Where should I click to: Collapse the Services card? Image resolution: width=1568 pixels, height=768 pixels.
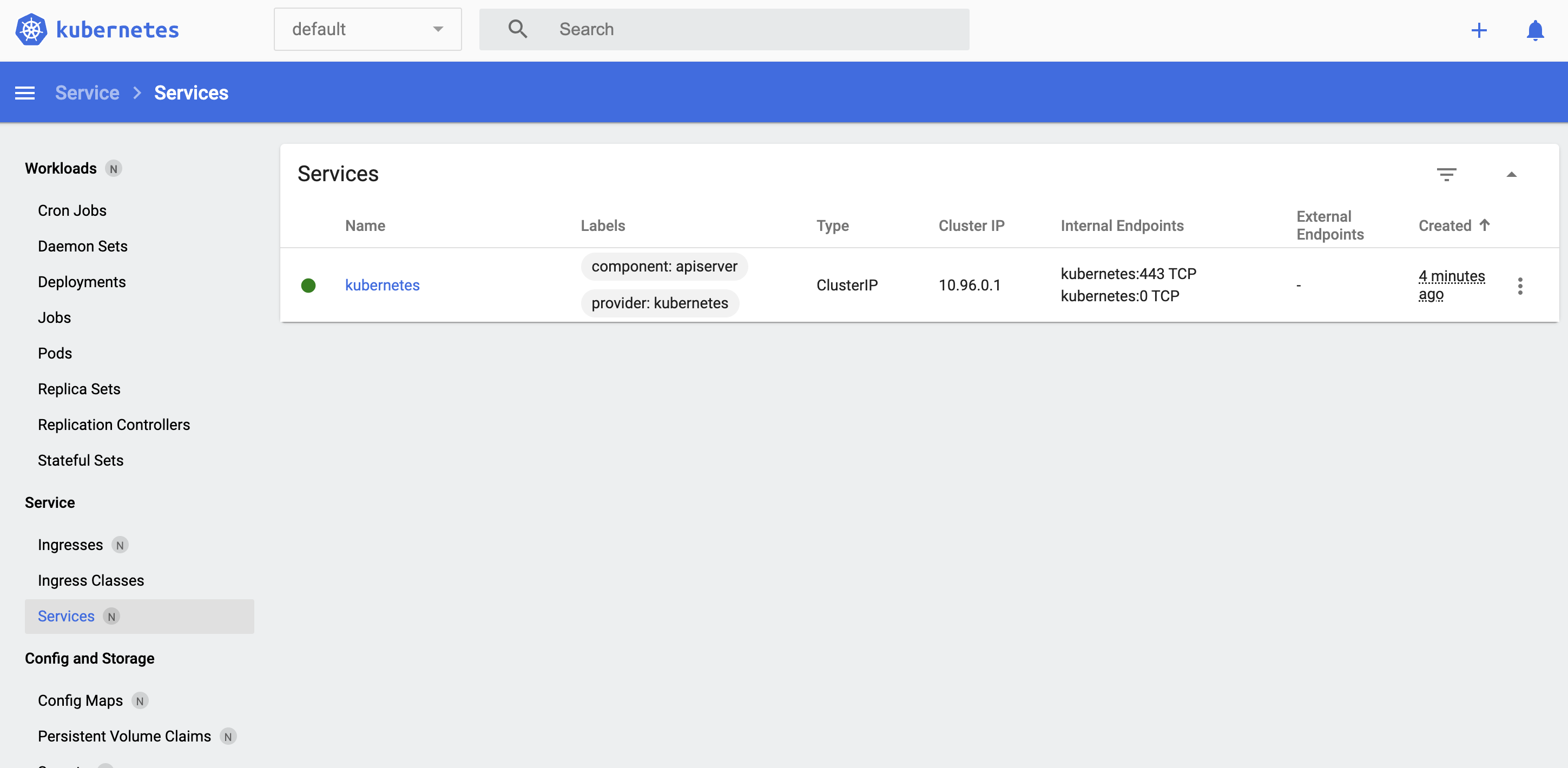1511,175
